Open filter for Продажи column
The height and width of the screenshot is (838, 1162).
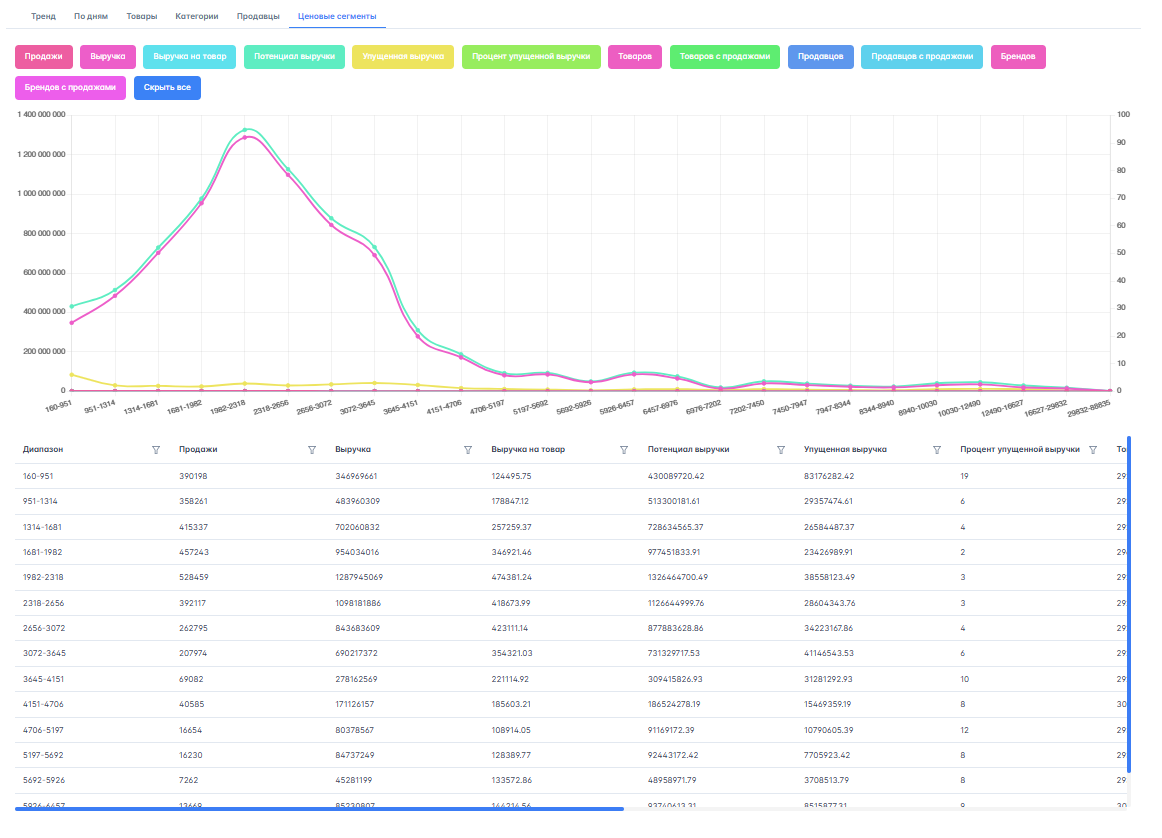point(312,450)
